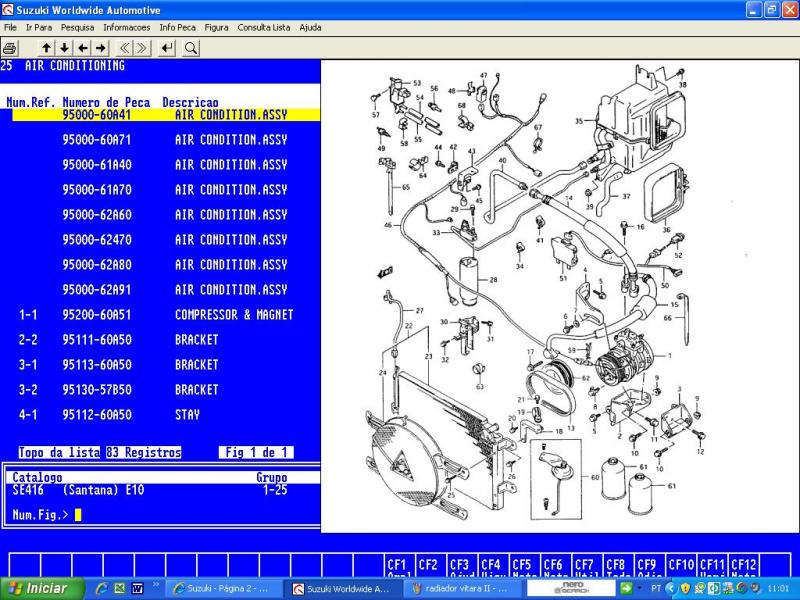
Task: Click the CF4 function key button
Action: 493,565
